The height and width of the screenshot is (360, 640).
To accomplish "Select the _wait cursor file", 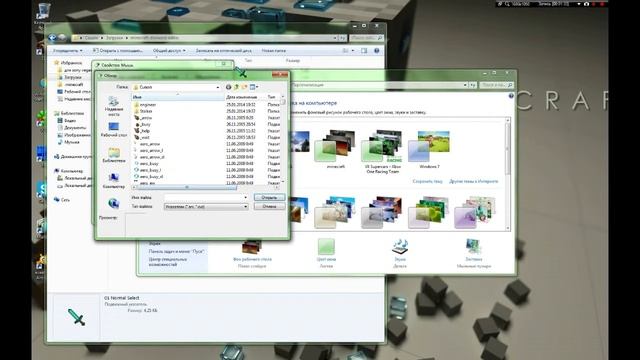I will tap(142, 137).
